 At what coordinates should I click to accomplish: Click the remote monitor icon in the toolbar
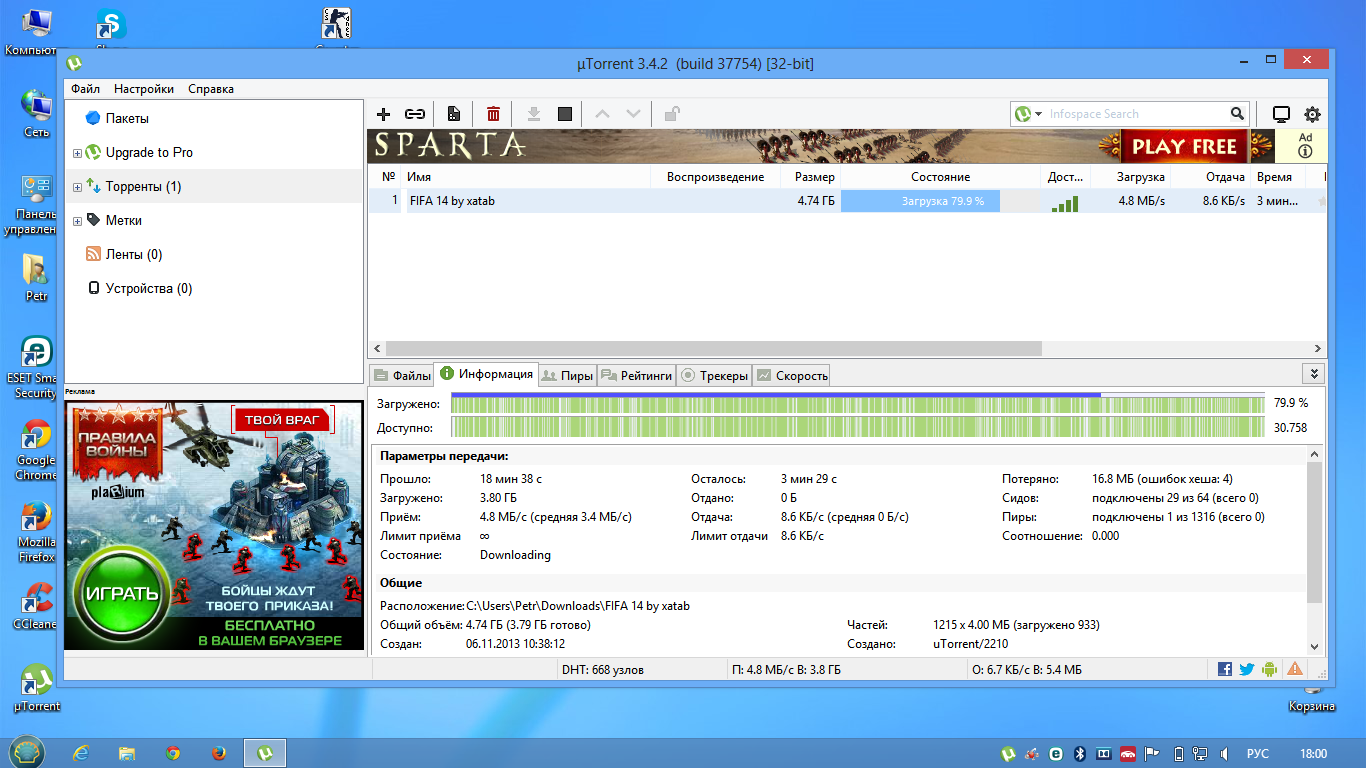pyautogui.click(x=1281, y=114)
